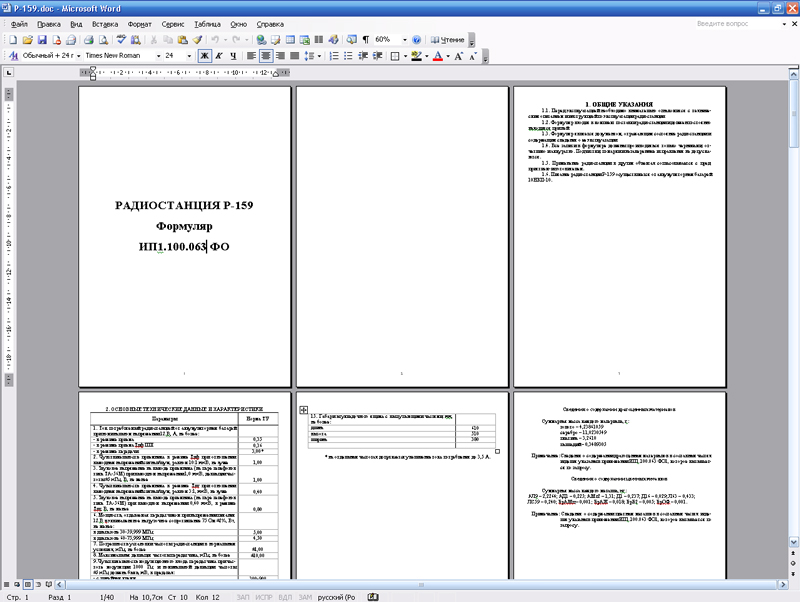Select the Format Painter brush
The image size is (800, 602).
click(197, 40)
